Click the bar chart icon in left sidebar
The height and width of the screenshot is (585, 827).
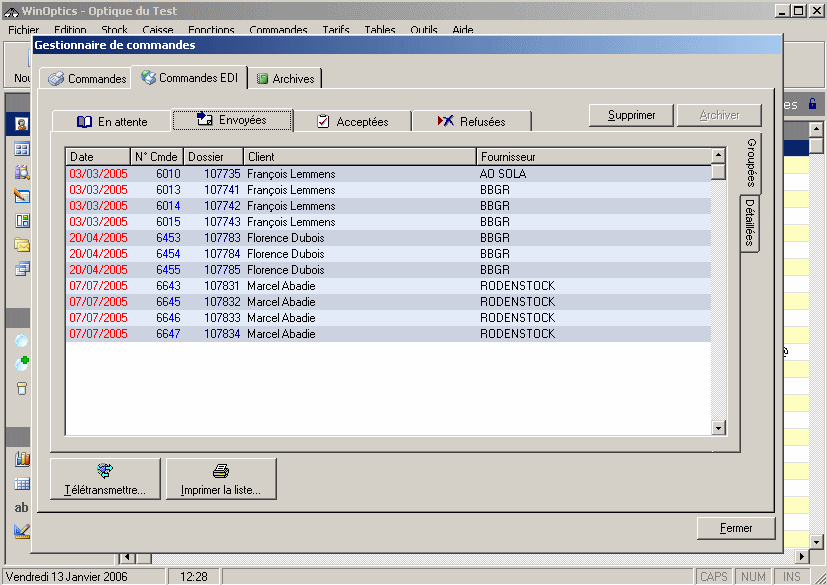pos(21,459)
